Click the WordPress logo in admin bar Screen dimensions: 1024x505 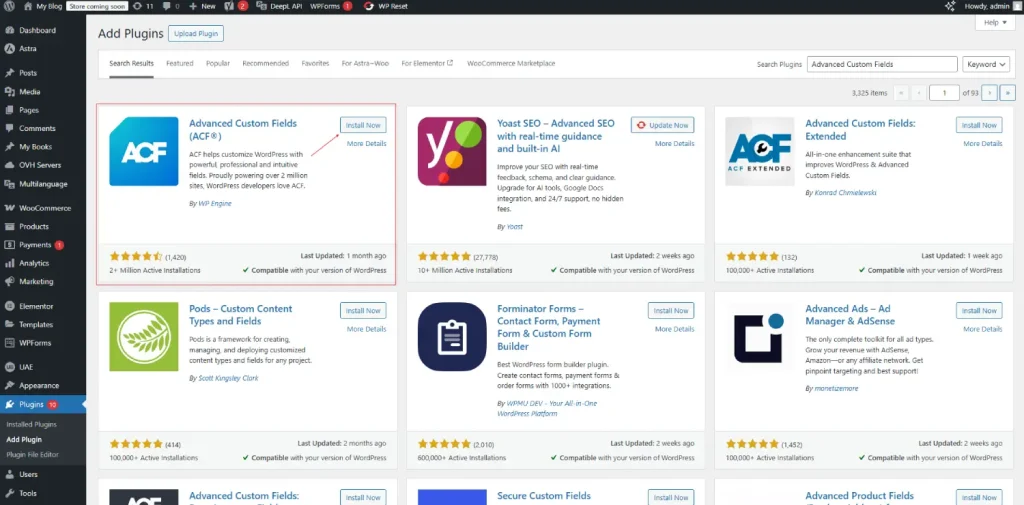pyautogui.click(x=10, y=6)
